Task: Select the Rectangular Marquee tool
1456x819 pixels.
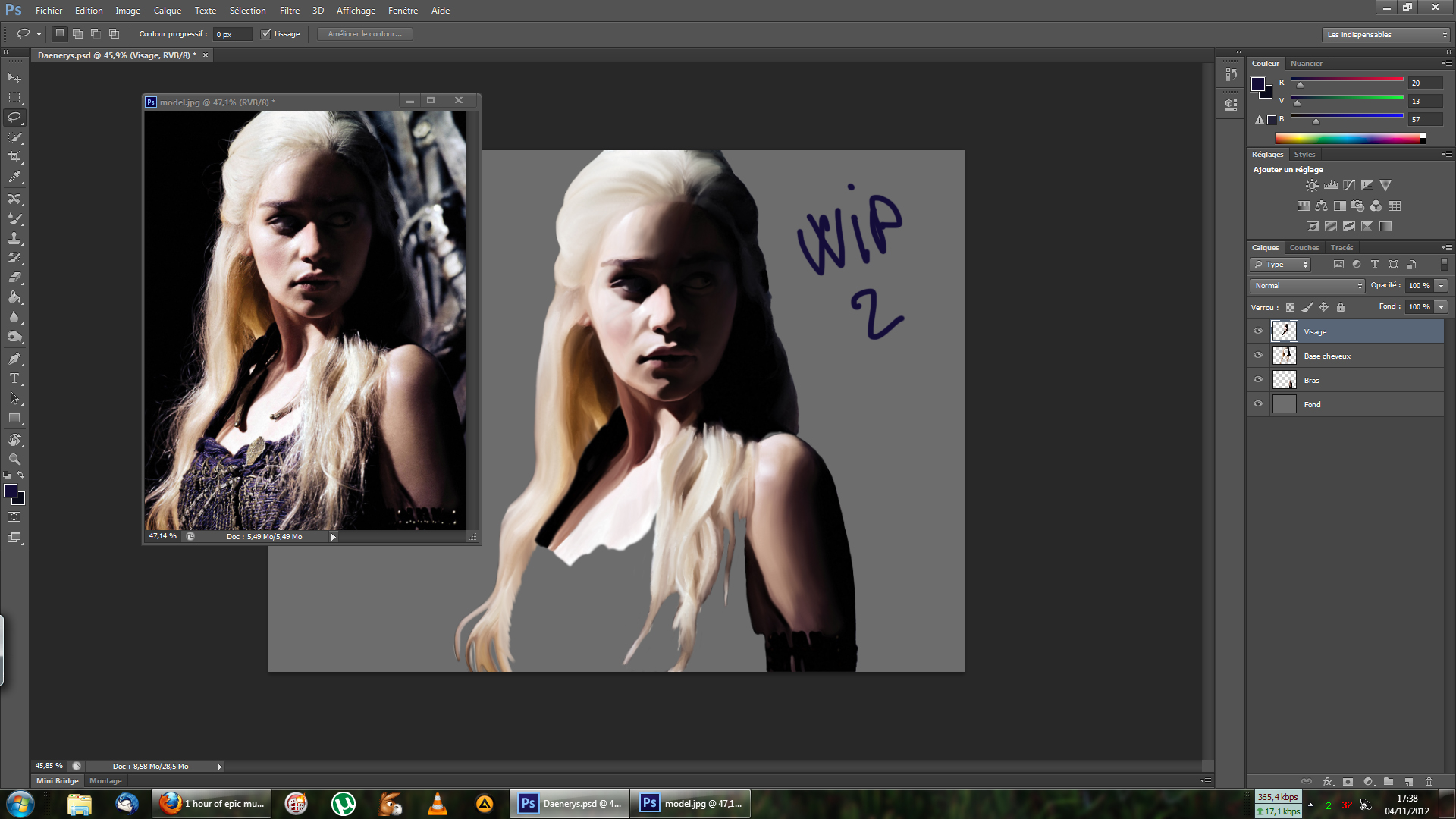Action: [14, 98]
